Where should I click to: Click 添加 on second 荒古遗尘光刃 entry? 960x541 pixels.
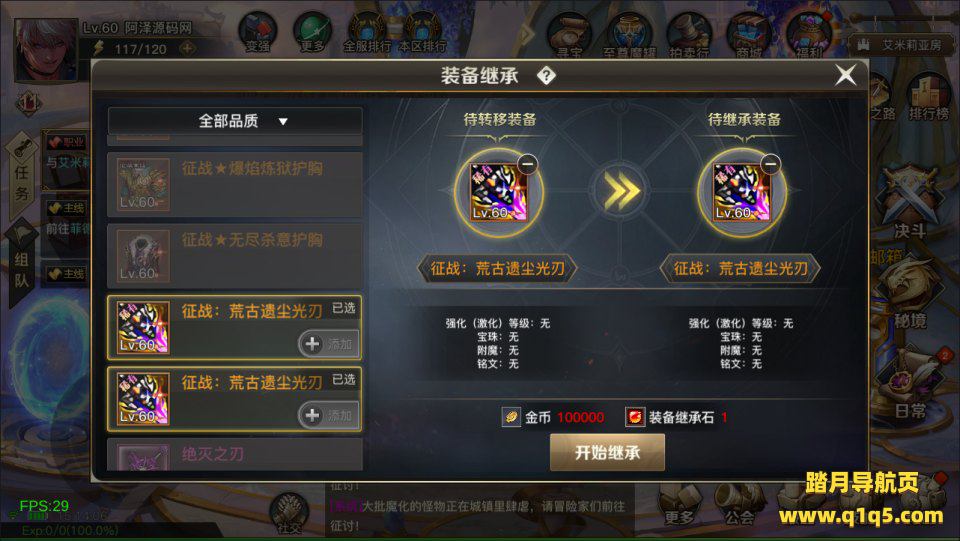[329, 415]
